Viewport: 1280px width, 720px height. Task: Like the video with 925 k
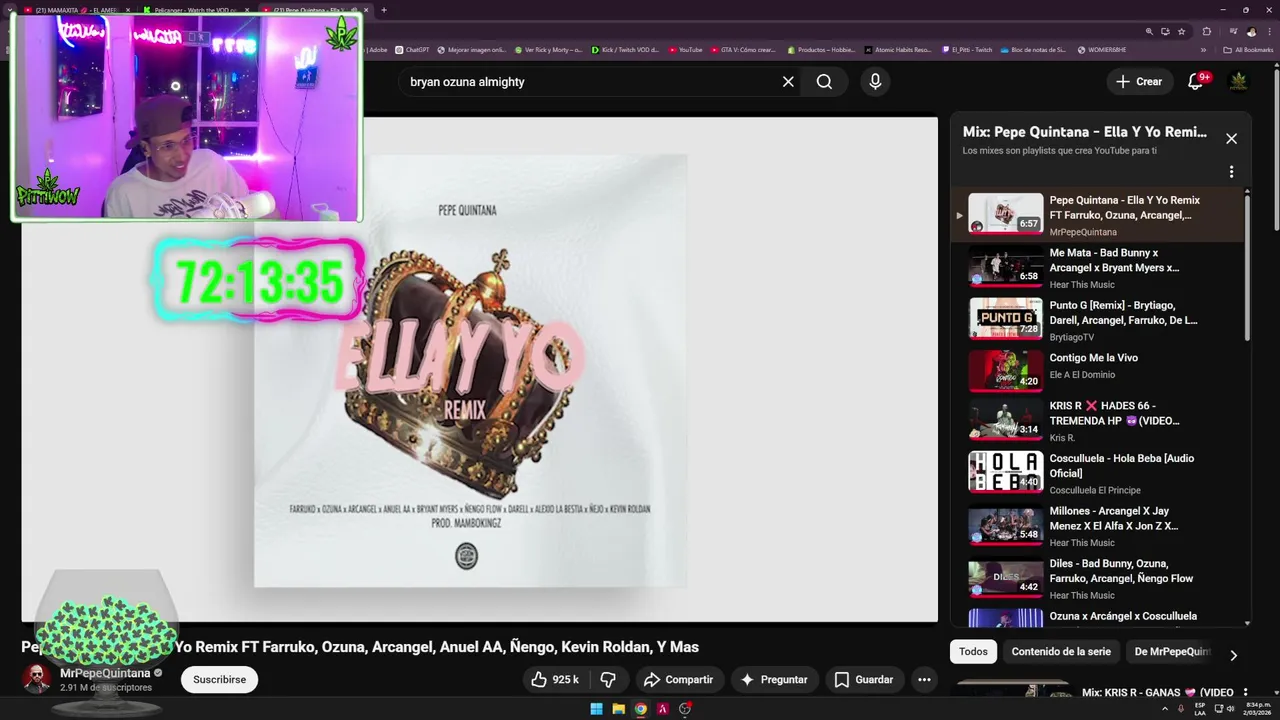555,680
